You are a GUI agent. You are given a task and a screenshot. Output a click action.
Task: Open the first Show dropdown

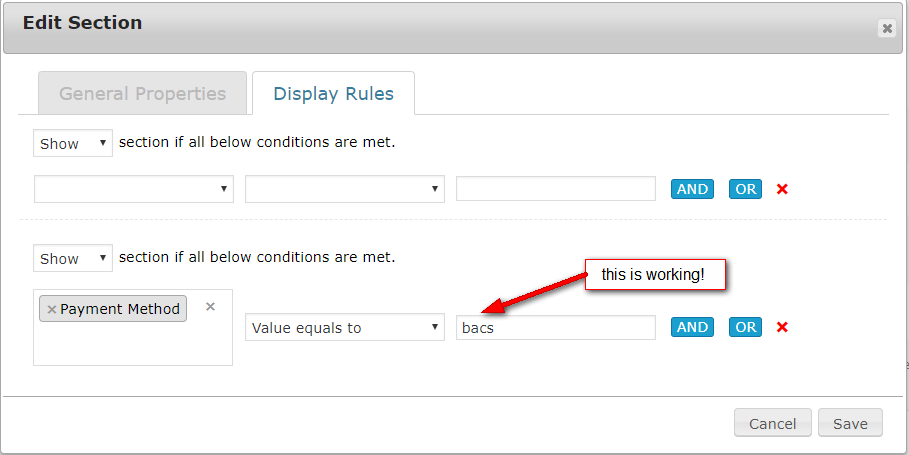coord(73,143)
